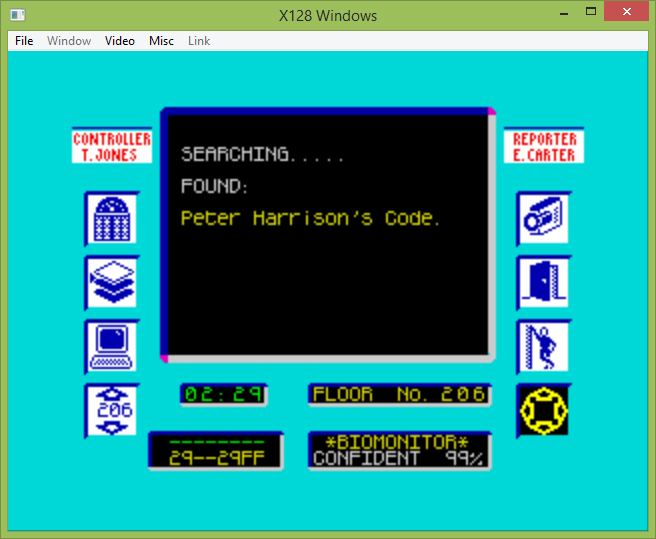The image size is (656, 539).
Task: Open the Video menu
Action: [x=120, y=41]
